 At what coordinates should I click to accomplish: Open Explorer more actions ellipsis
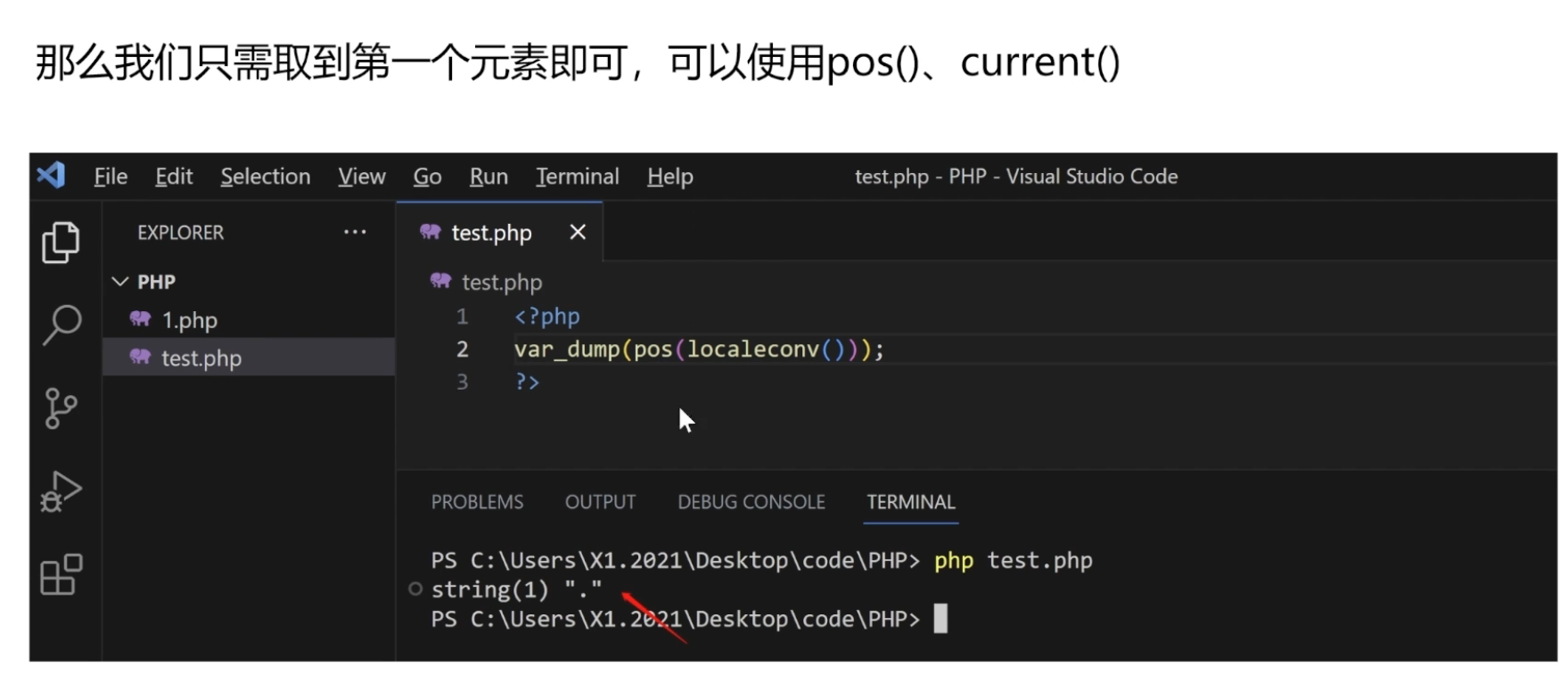pyautogui.click(x=355, y=232)
